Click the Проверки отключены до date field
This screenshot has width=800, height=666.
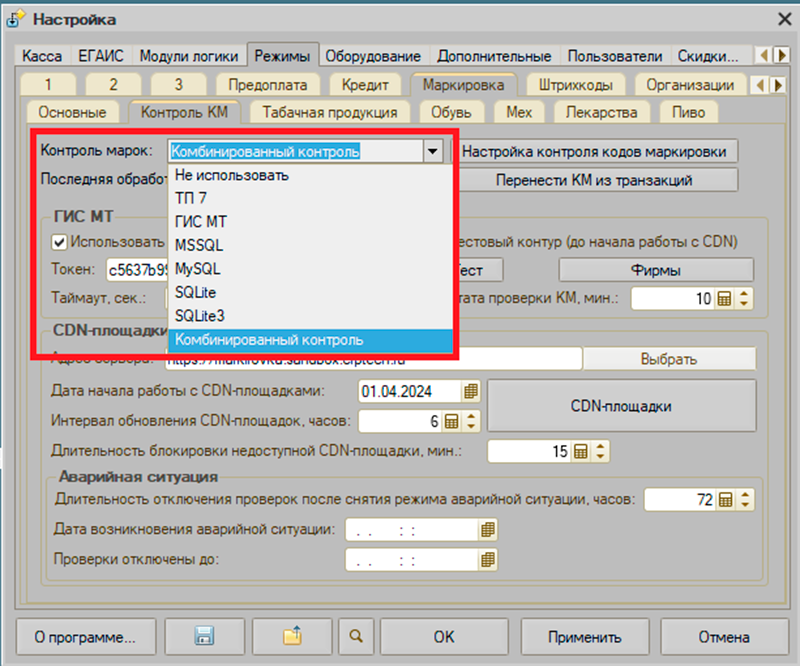[411, 560]
